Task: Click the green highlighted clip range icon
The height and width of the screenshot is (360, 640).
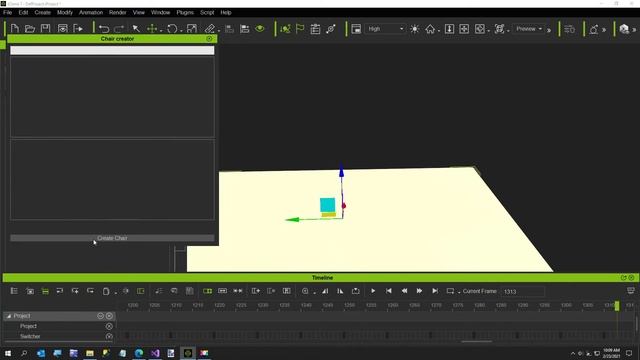Action: click(x=207, y=291)
